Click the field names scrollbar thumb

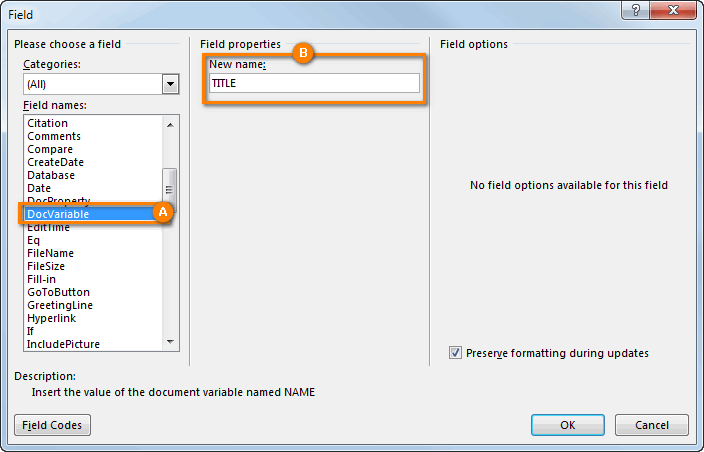coord(169,190)
